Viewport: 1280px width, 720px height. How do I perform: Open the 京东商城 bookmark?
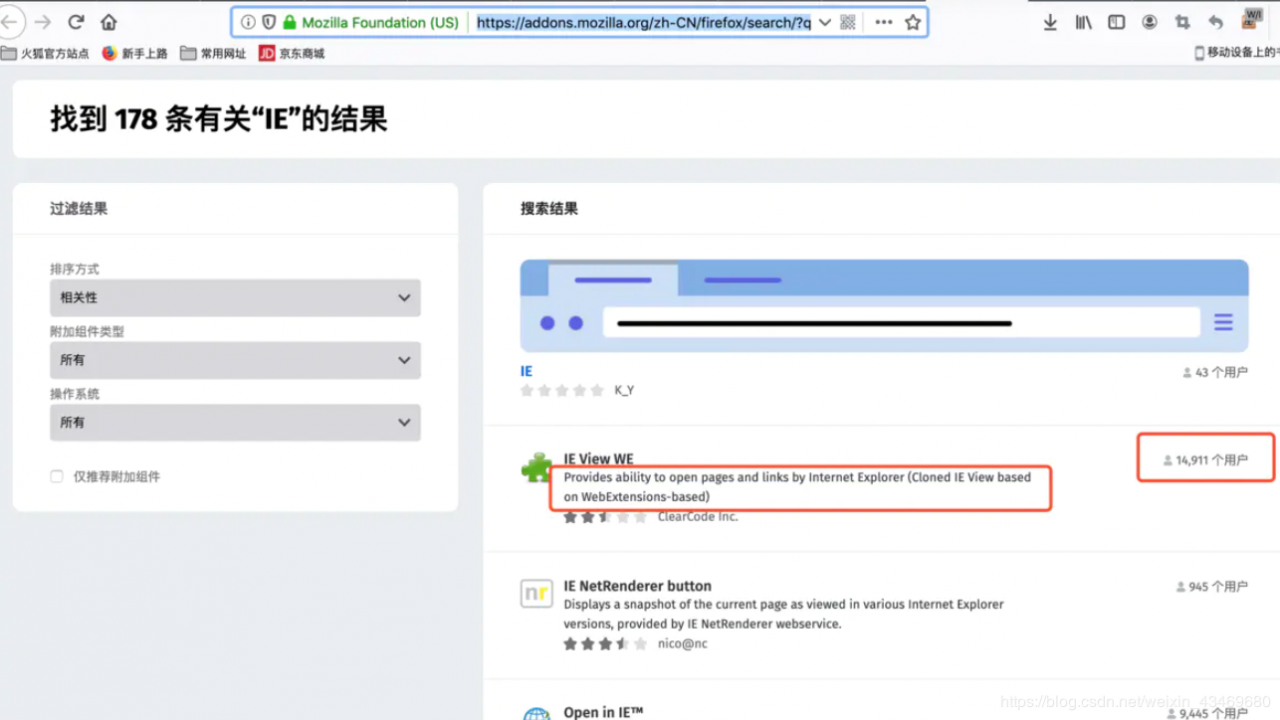292,53
